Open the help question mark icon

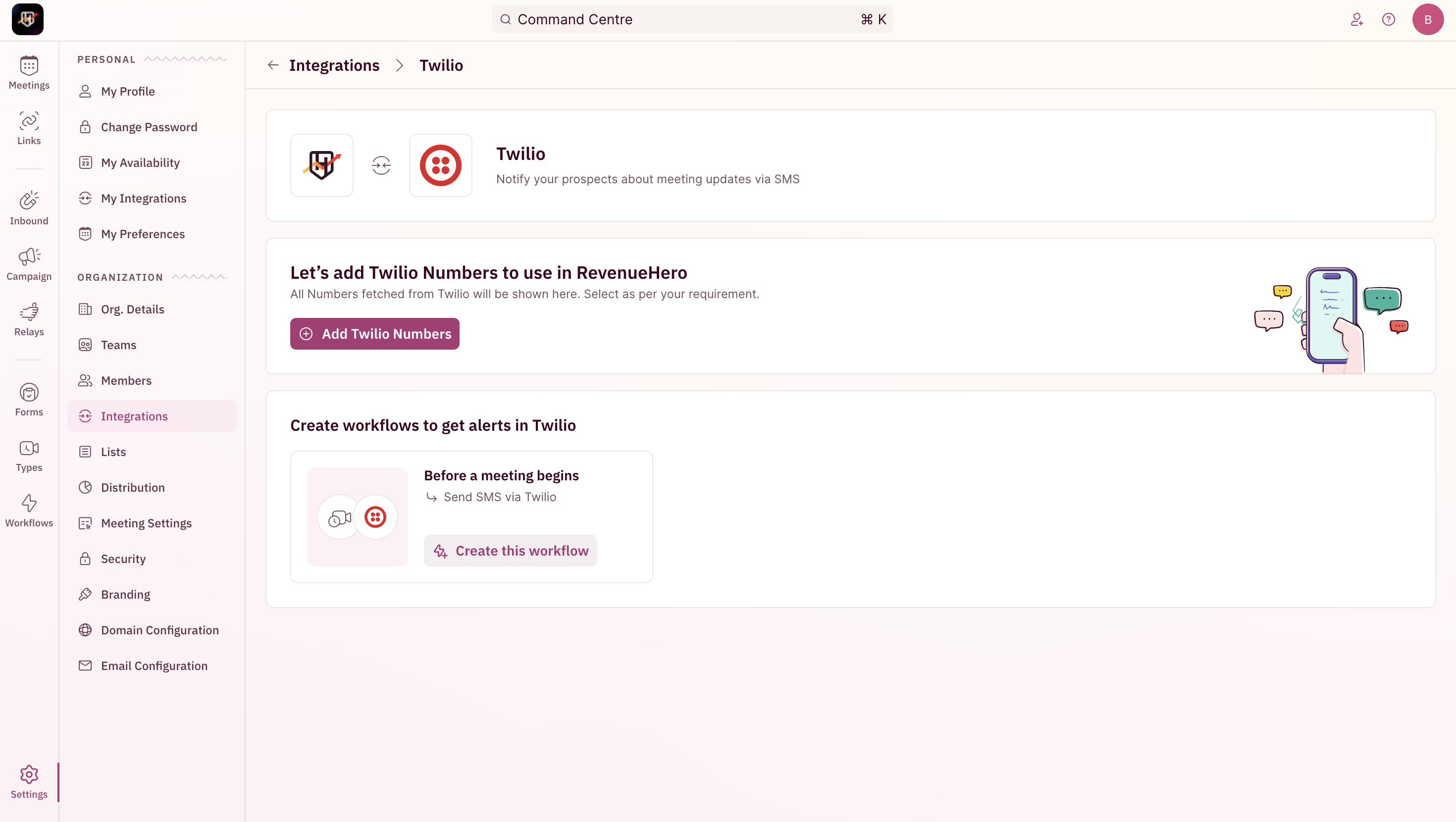point(1389,20)
